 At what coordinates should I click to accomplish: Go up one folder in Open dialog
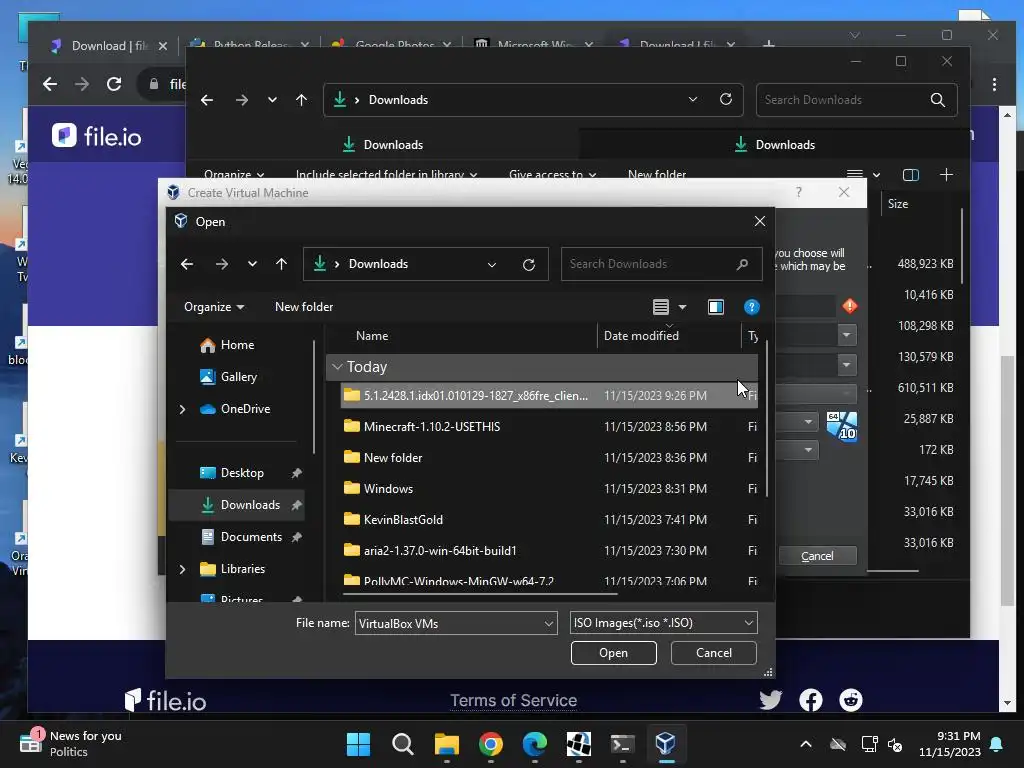click(281, 264)
